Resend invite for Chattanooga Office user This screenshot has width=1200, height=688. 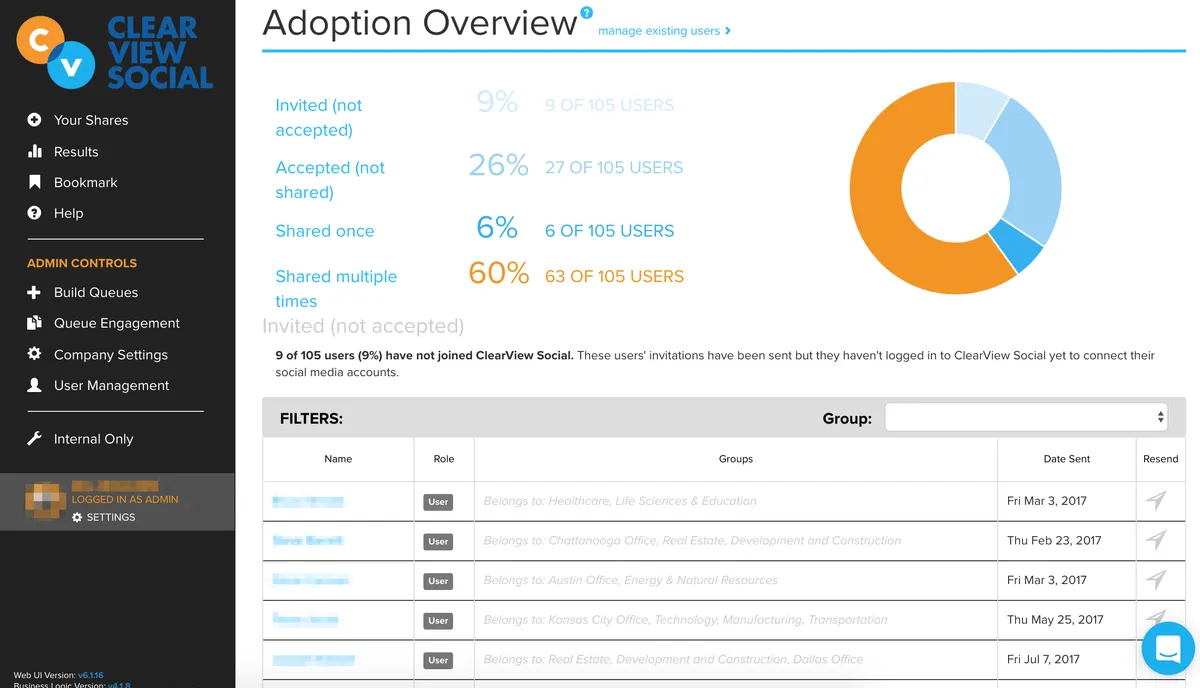[x=1156, y=541]
